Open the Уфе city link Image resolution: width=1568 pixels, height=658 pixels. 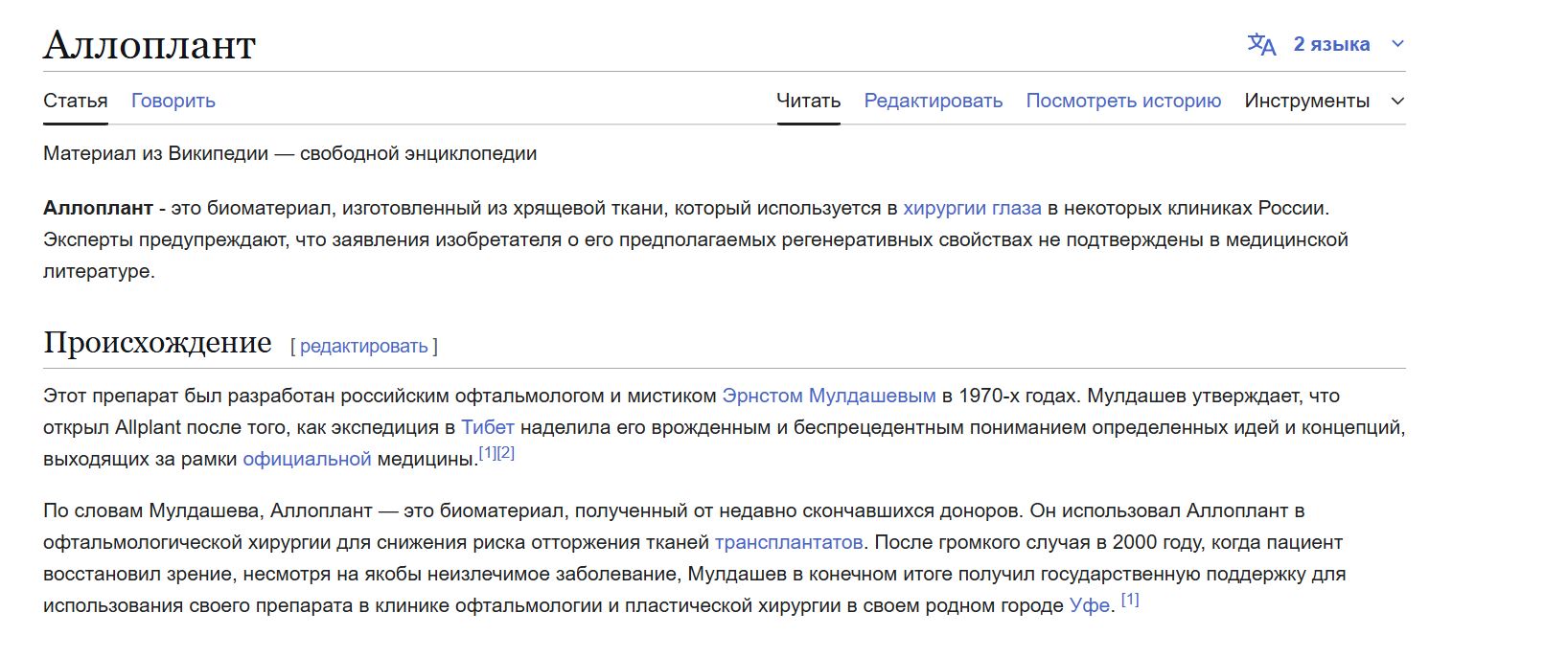coord(1090,605)
